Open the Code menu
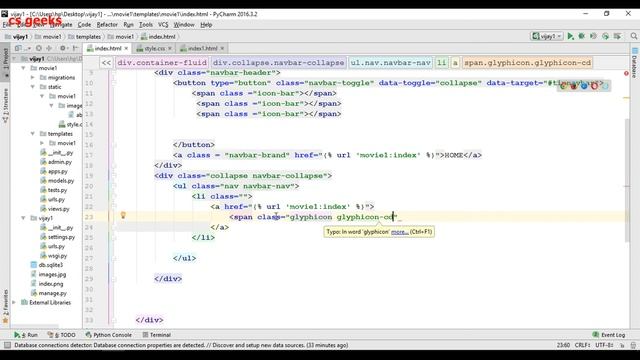Viewport: 640px width, 360px height. coord(84,24)
